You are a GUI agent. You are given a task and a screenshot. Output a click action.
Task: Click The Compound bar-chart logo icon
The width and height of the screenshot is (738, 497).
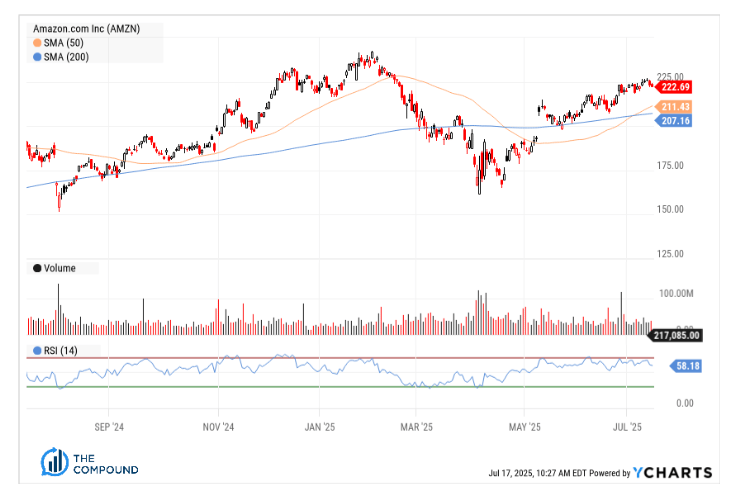pos(55,462)
